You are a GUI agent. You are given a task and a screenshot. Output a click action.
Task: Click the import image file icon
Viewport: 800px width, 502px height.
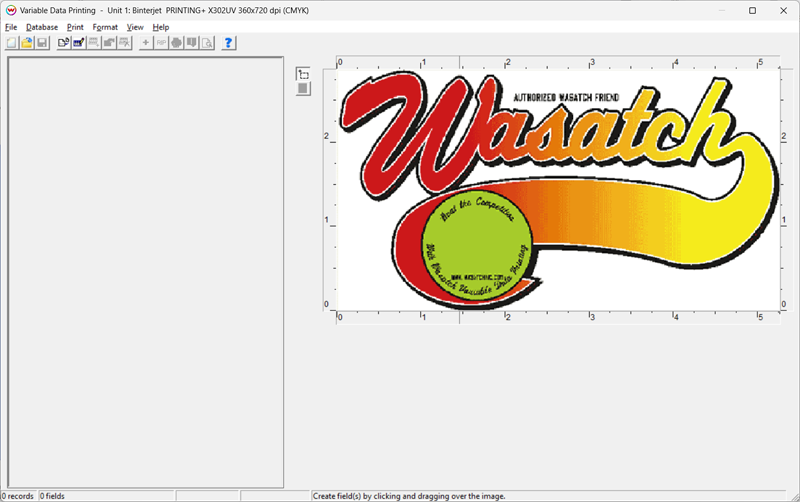63,43
